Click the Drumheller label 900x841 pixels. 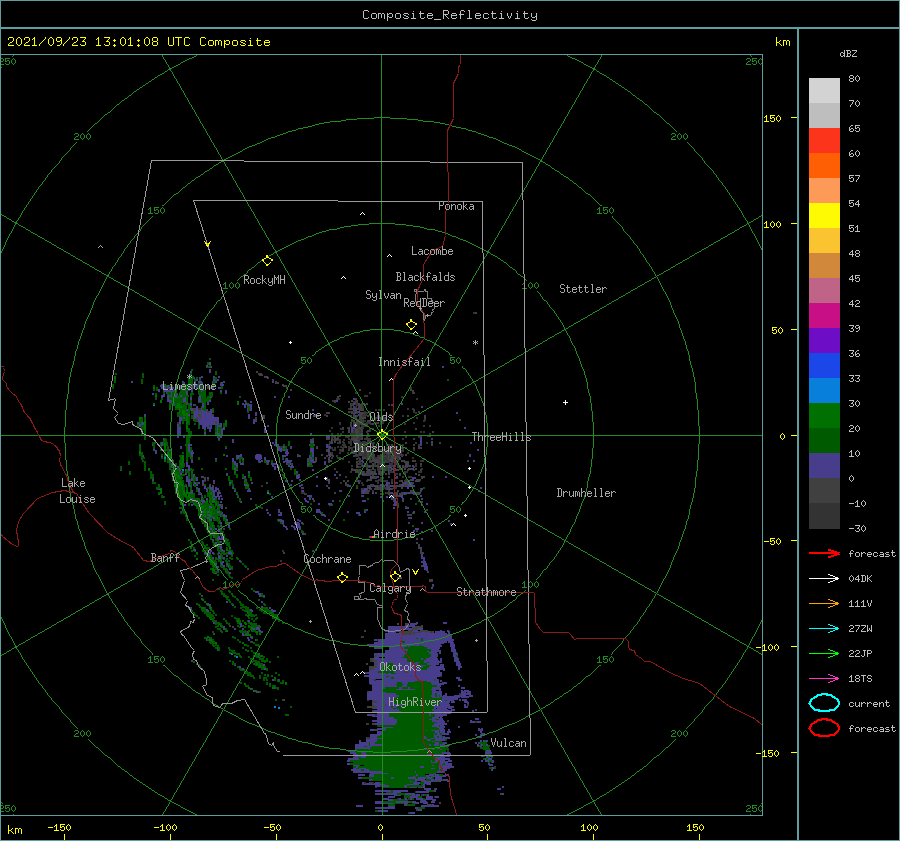586,493
